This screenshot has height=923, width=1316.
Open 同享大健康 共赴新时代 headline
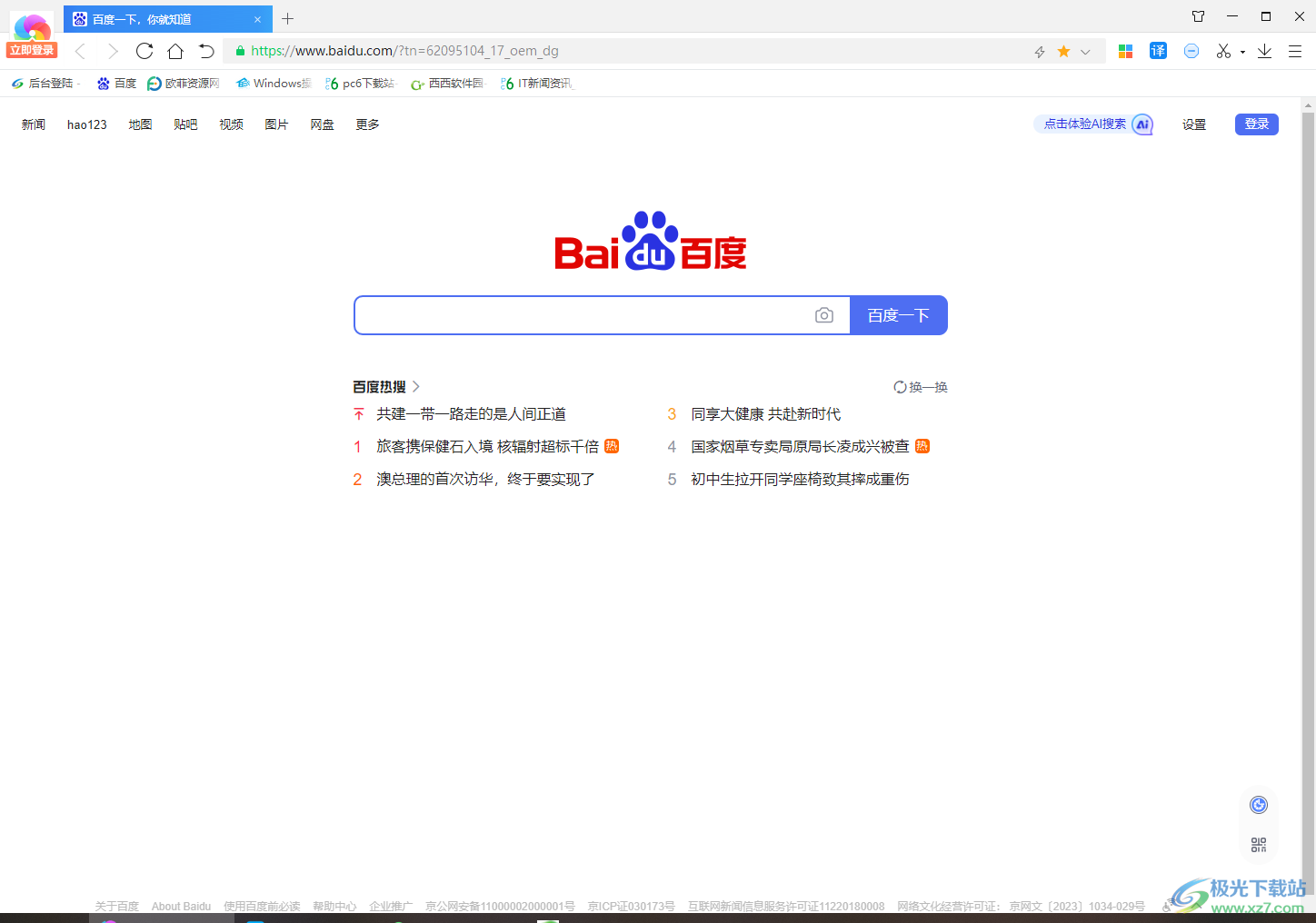[765, 414]
